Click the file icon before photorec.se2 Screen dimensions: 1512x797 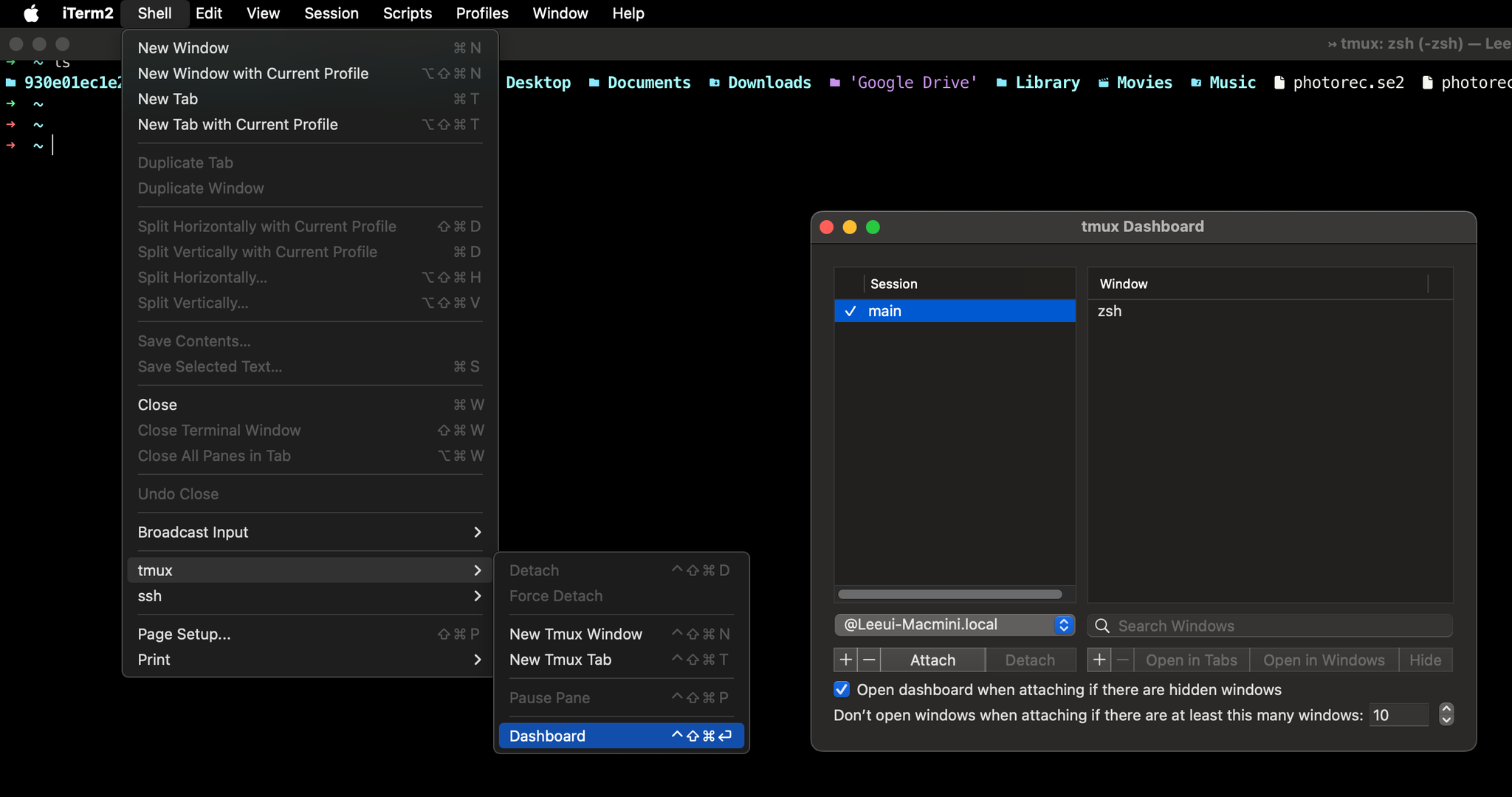(x=1279, y=83)
